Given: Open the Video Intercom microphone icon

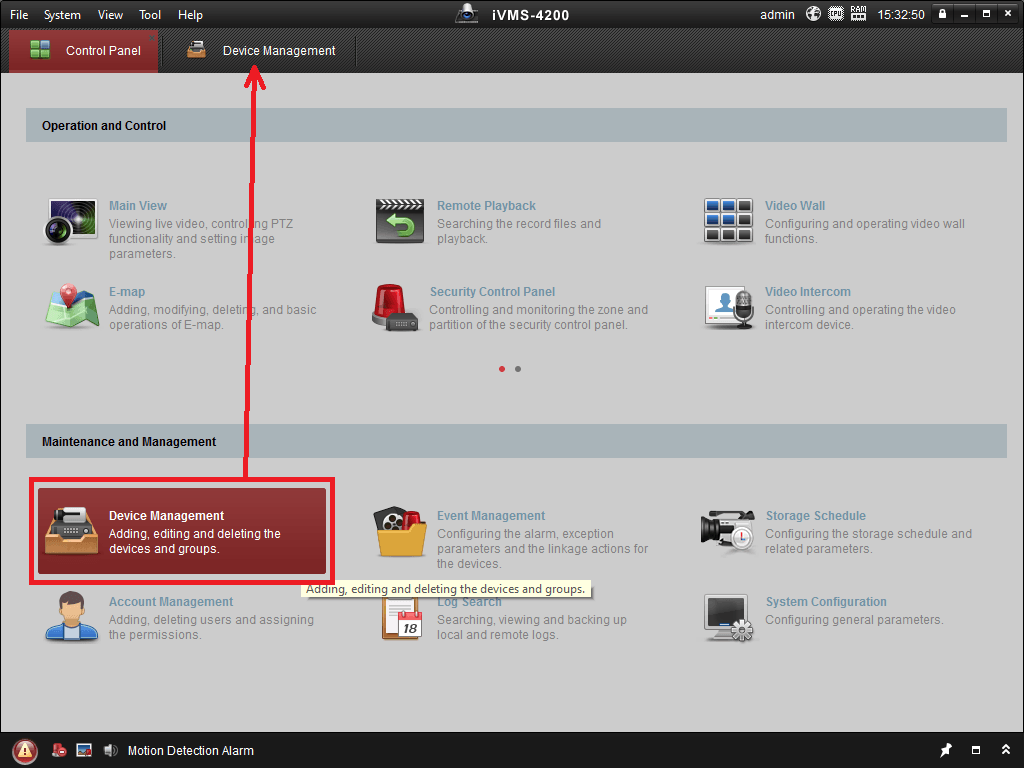Looking at the screenshot, I should pyautogui.click(x=729, y=307).
